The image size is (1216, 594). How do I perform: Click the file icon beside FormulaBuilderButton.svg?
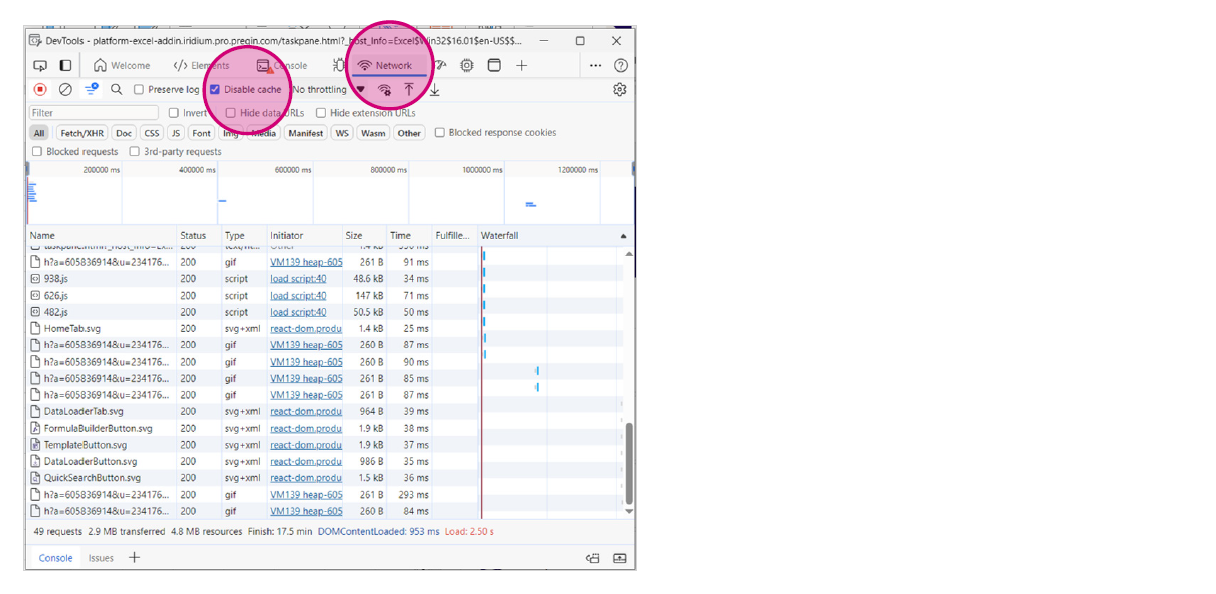[35, 428]
